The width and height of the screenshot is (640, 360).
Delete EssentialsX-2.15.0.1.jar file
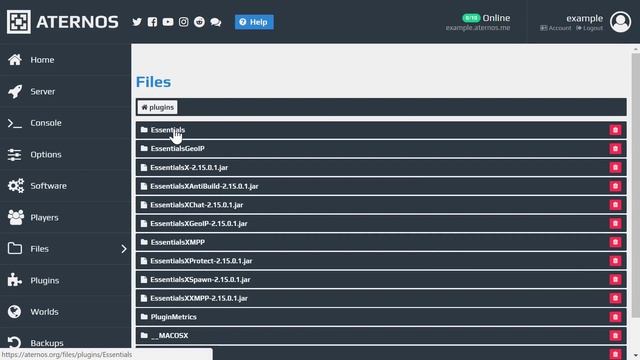click(615, 167)
